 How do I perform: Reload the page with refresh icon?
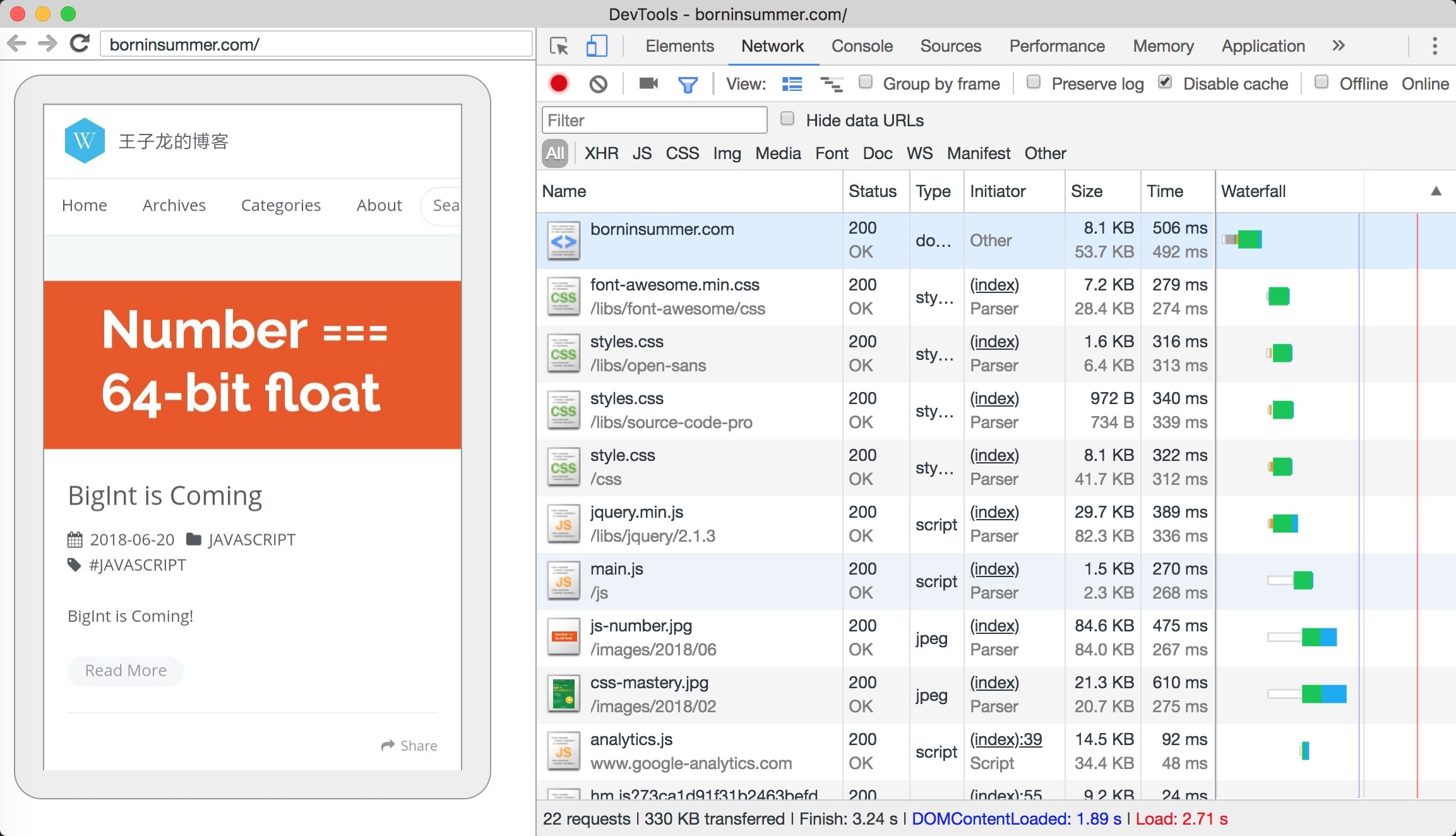pyautogui.click(x=80, y=44)
